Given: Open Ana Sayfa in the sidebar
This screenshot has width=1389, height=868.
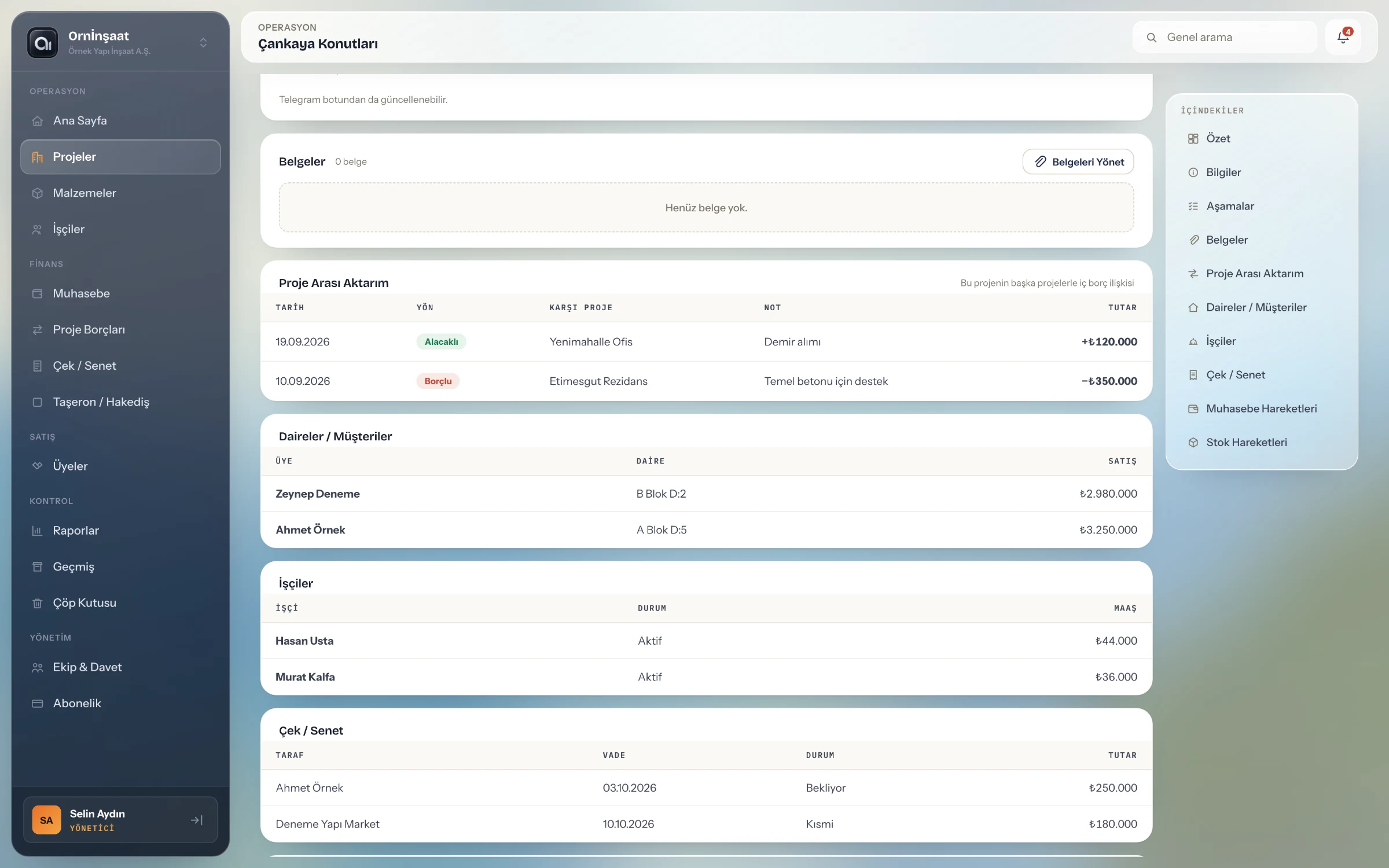Looking at the screenshot, I should pyautogui.click(x=120, y=120).
